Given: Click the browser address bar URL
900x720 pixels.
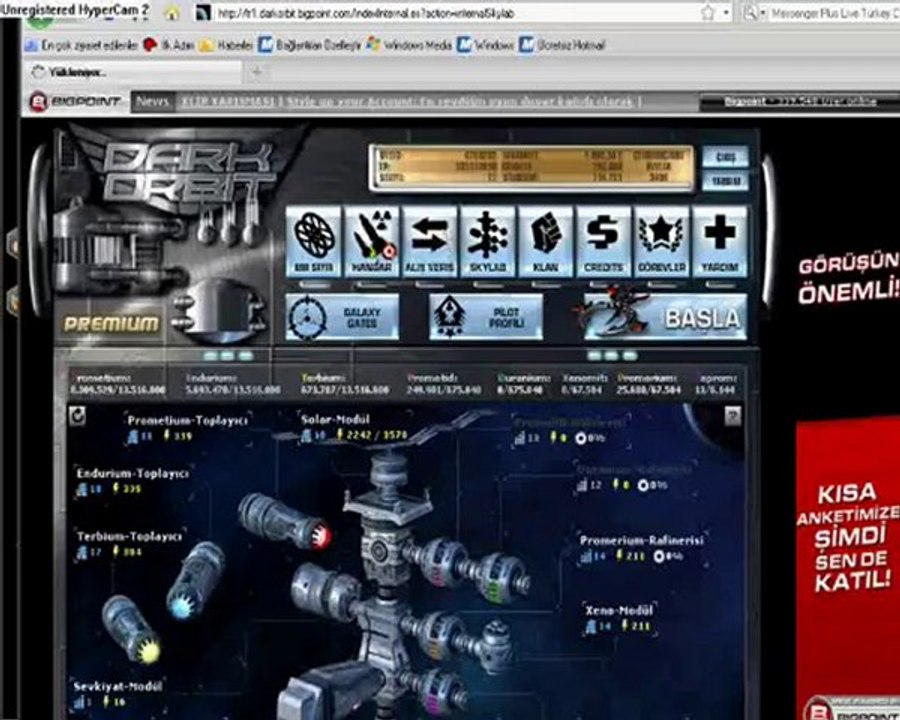Looking at the screenshot, I should (365, 13).
